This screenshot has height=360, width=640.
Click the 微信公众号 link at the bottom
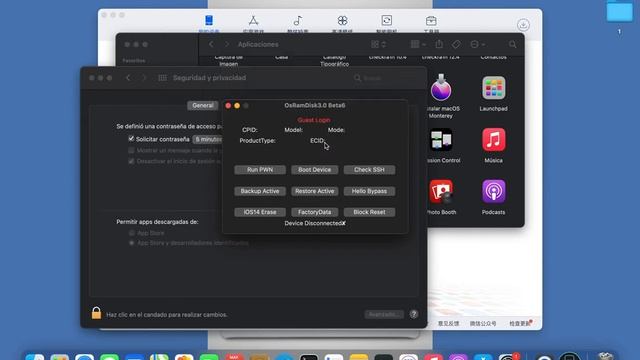483,323
